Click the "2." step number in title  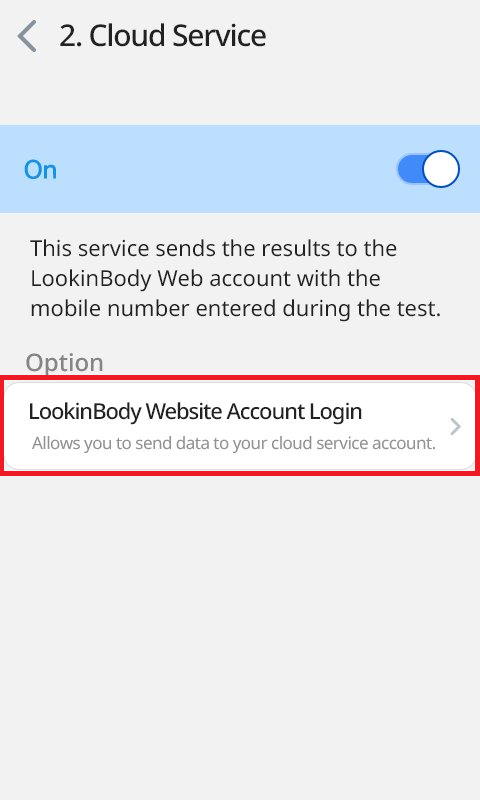pyautogui.click(x=70, y=36)
